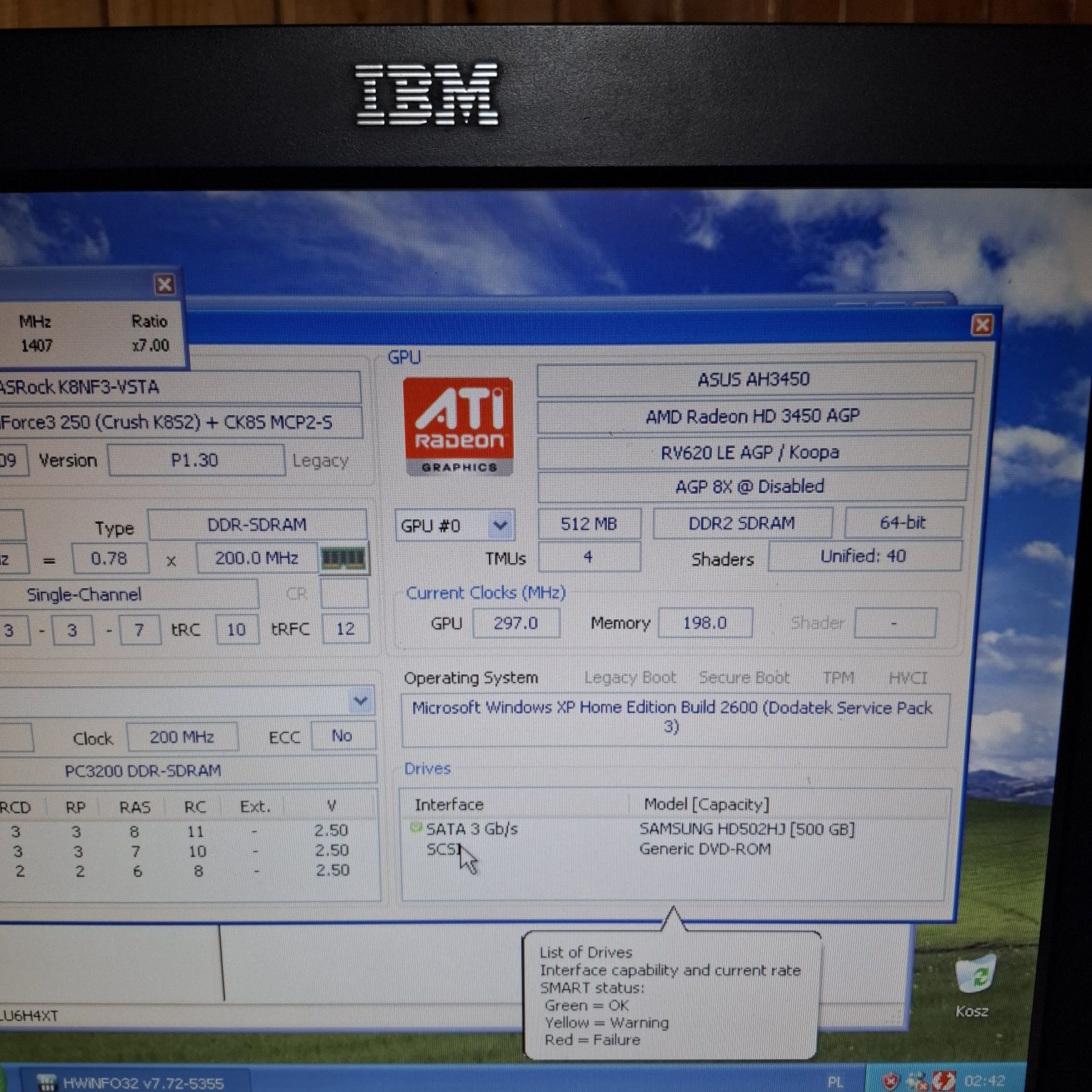Click the Legacy BIOS label

pyautogui.click(x=320, y=461)
